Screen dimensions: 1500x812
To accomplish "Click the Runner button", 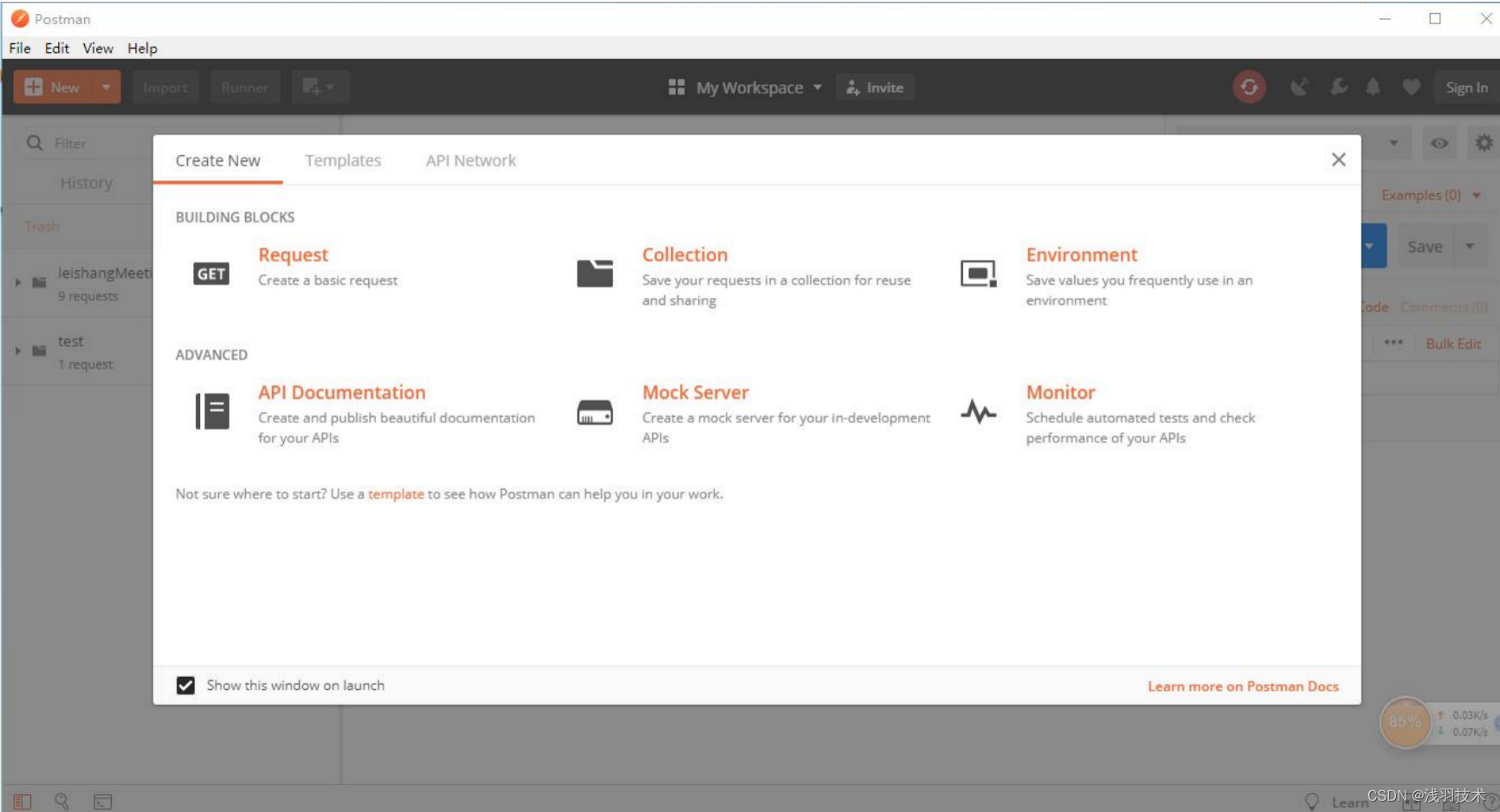I will (x=245, y=87).
